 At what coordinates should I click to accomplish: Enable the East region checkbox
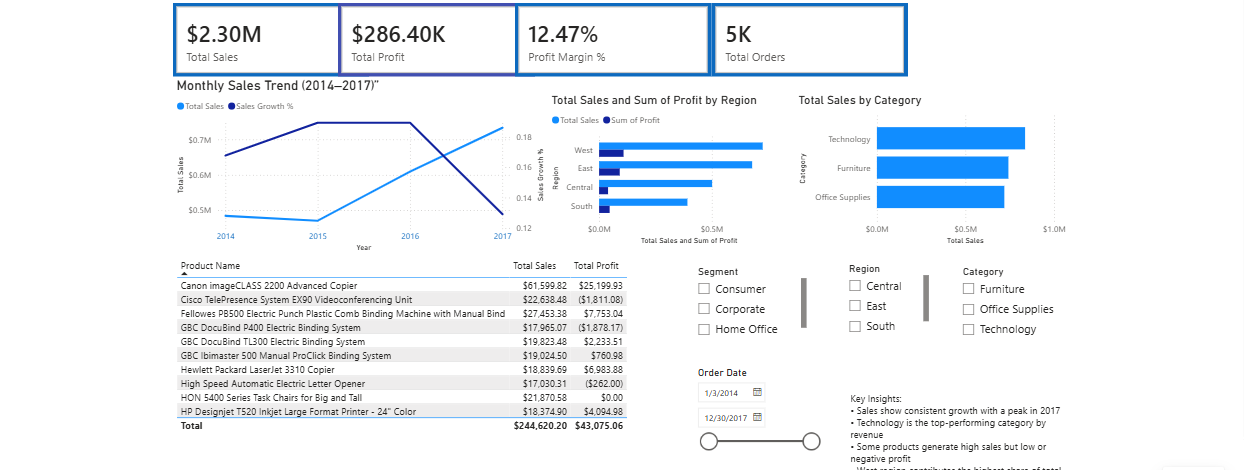[x=855, y=306]
